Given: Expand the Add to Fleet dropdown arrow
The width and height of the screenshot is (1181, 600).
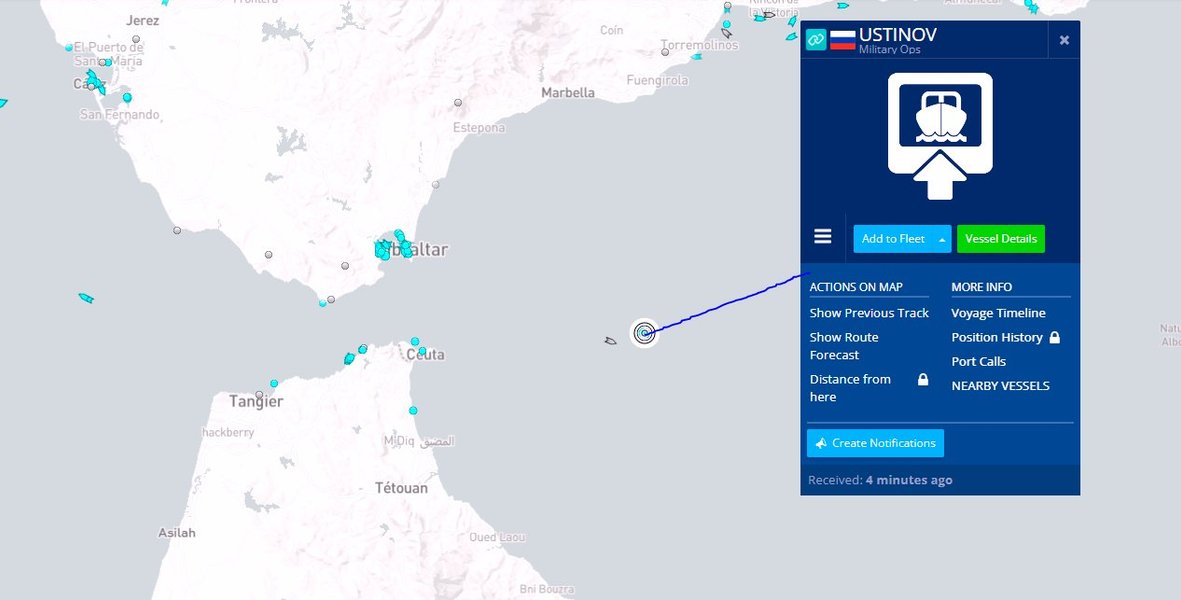Looking at the screenshot, I should [x=942, y=239].
